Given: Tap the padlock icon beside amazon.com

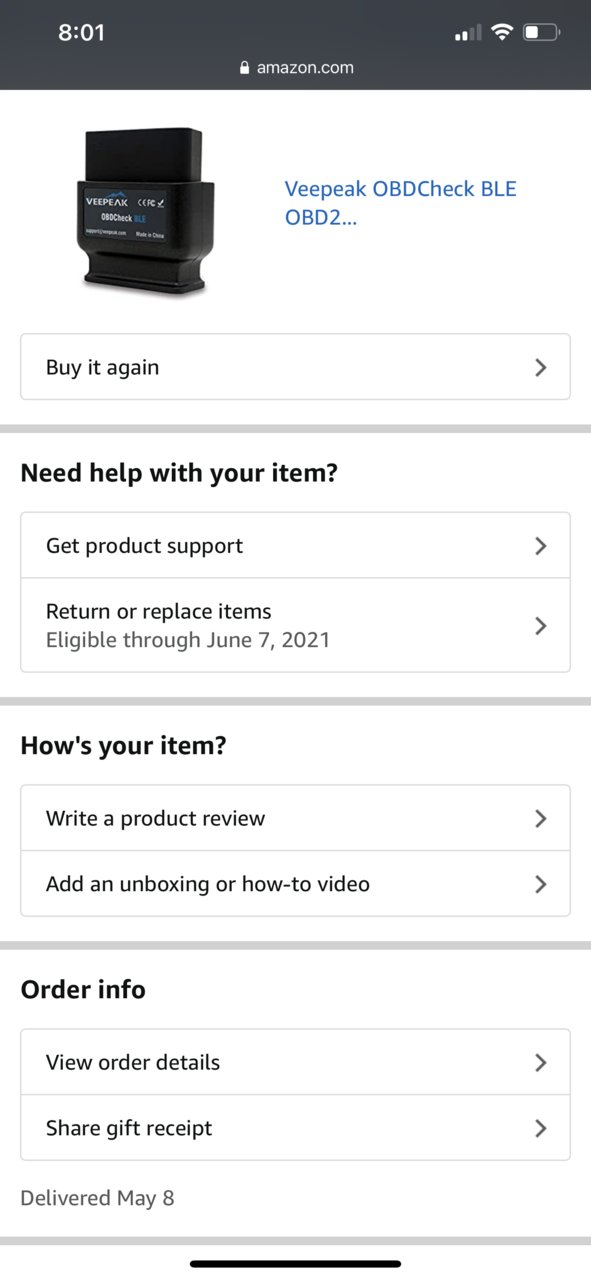Looking at the screenshot, I should (244, 68).
